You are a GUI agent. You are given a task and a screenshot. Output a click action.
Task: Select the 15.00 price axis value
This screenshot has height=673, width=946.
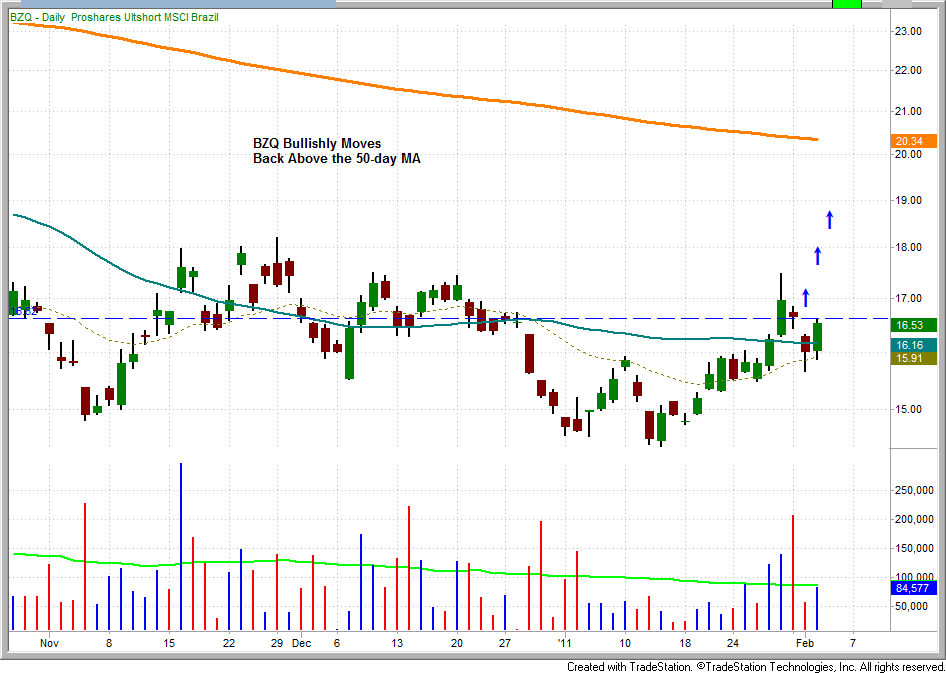pos(910,409)
